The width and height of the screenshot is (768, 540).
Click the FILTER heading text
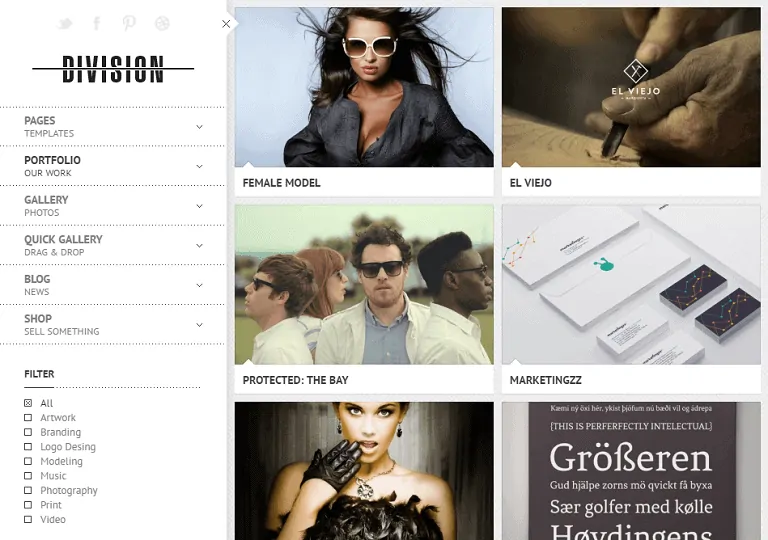click(x=39, y=374)
